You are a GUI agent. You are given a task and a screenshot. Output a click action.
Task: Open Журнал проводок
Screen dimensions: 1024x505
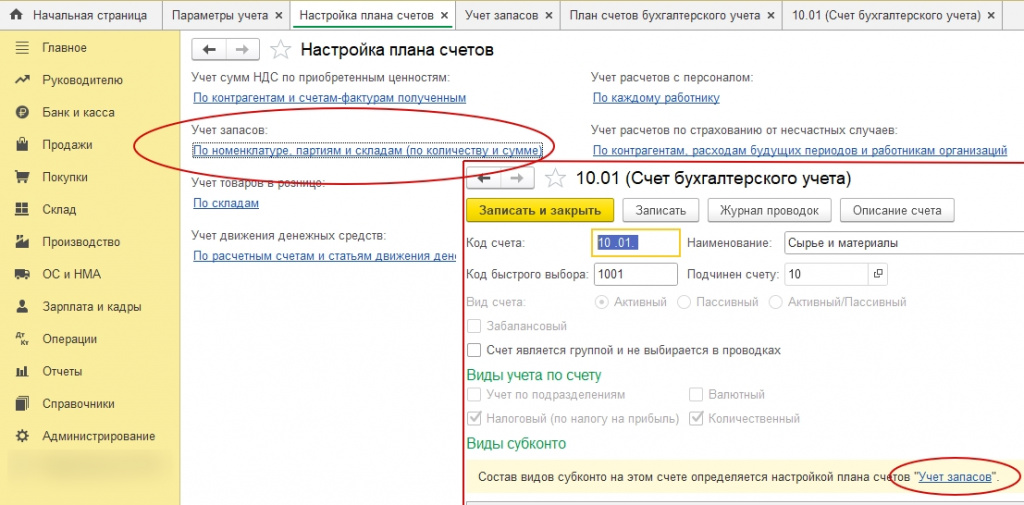point(769,210)
